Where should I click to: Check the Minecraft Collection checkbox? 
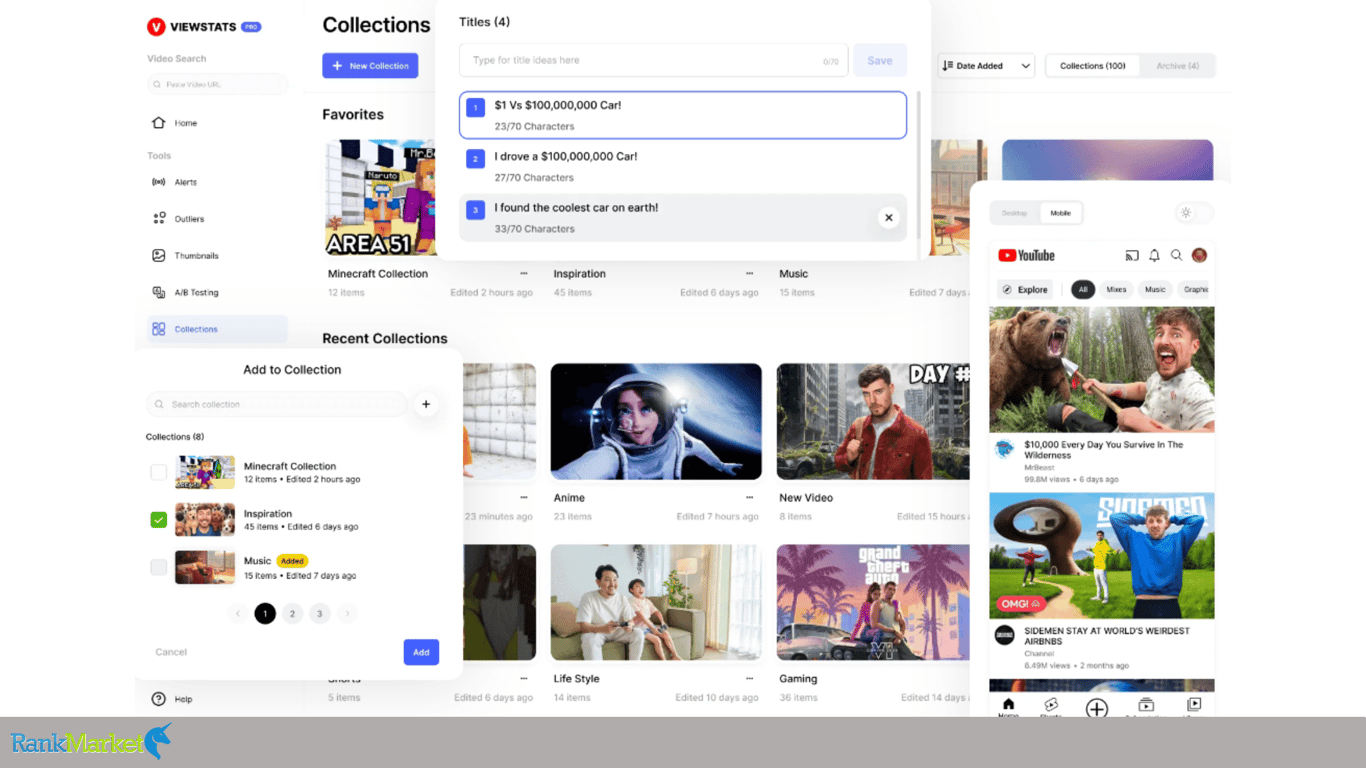[x=158, y=472]
